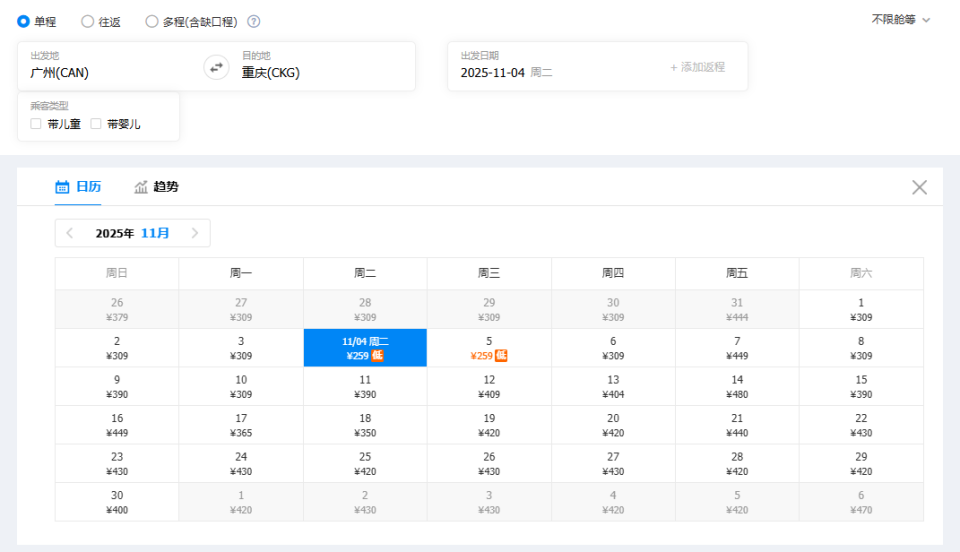The height and width of the screenshot is (552, 960).
Task: Check the 带儿童 checkbox
Action: tap(36, 124)
